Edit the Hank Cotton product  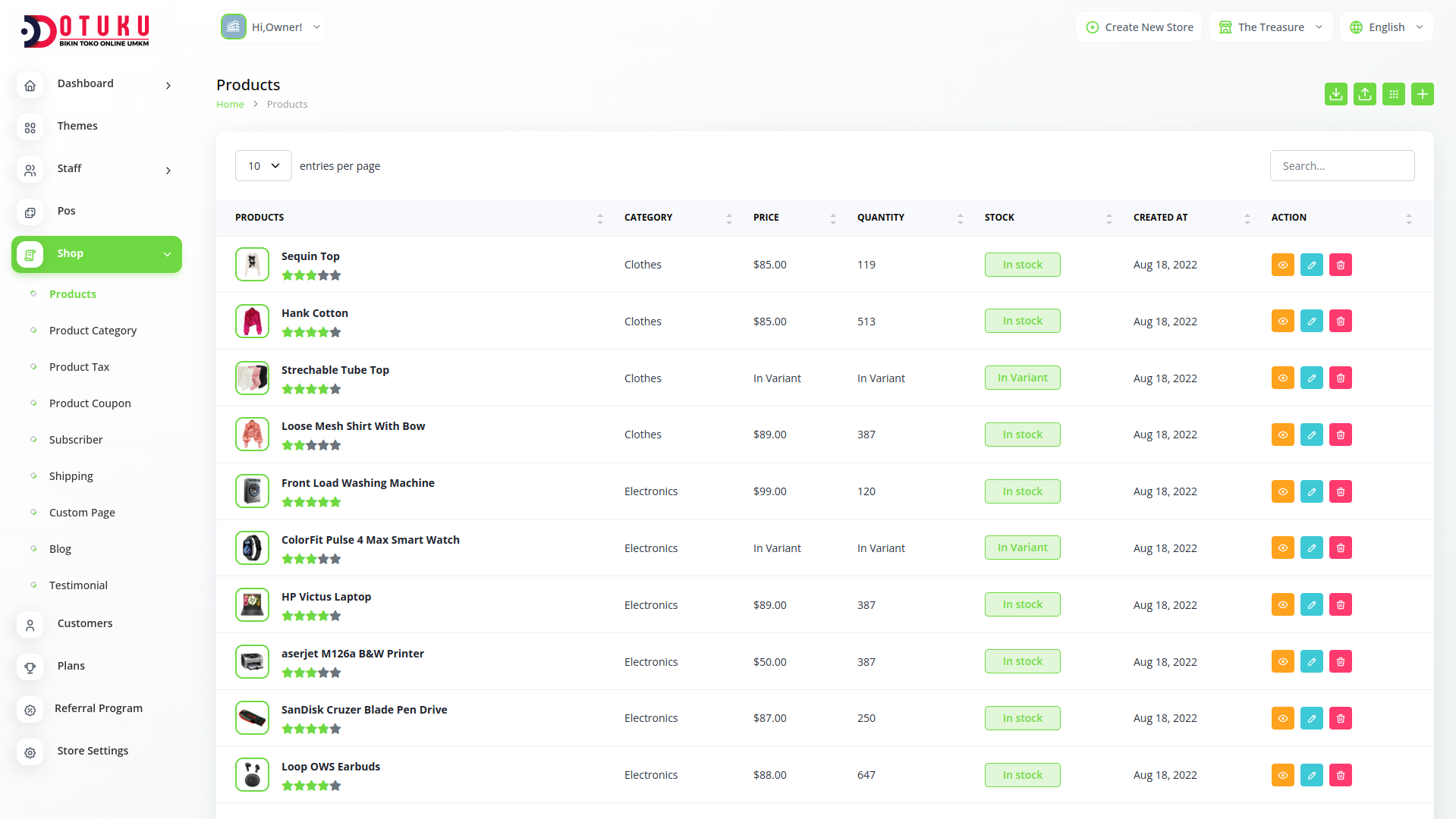pos(1311,321)
